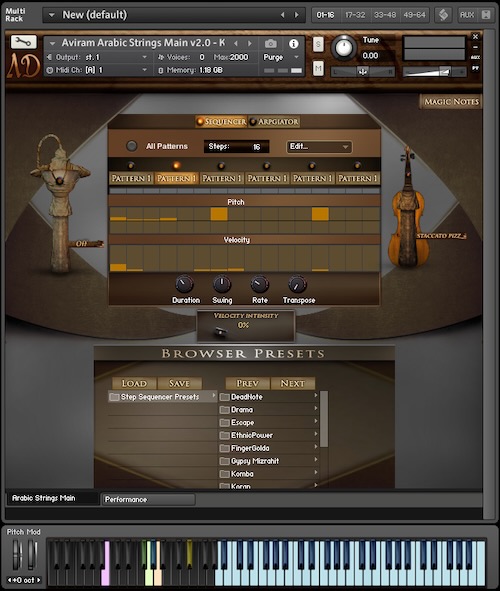Click the AUX button
Image resolution: width=500 pixels, height=591 pixels.
pyautogui.click(x=467, y=15)
